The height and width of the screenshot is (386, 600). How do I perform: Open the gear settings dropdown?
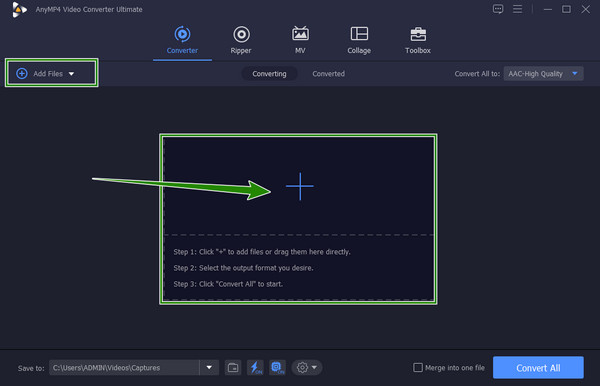[307, 368]
